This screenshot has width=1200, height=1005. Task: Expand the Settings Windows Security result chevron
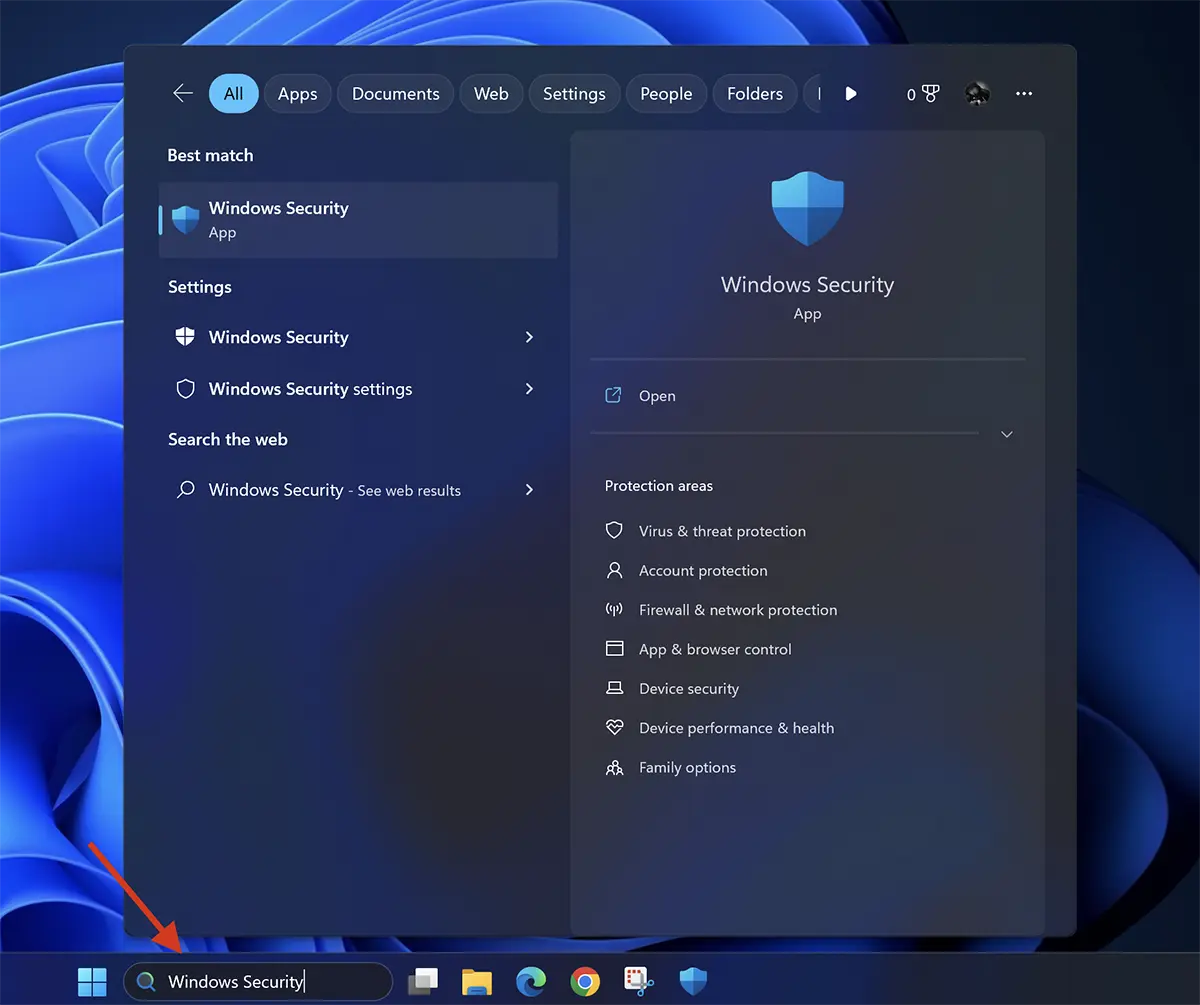click(529, 337)
